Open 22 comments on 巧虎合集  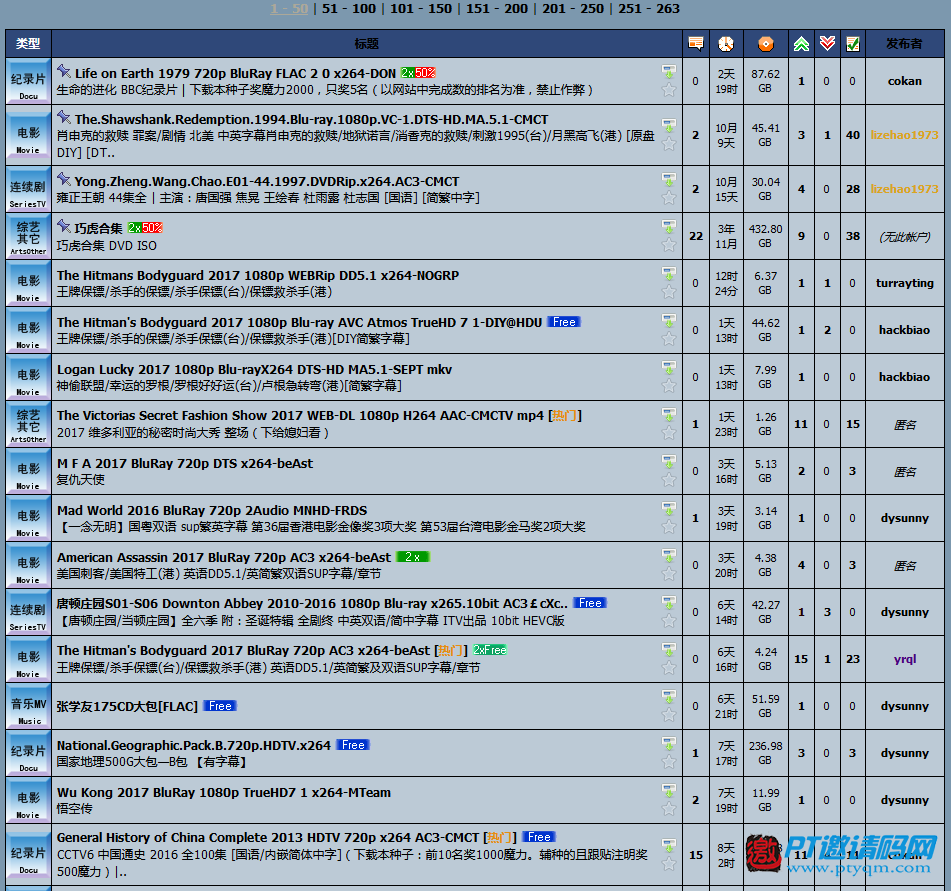[x=696, y=236]
